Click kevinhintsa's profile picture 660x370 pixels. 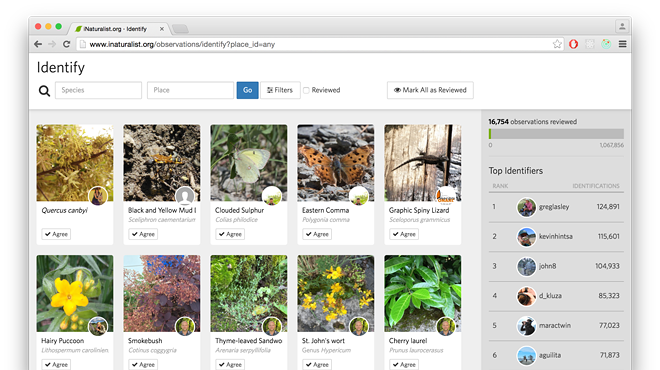point(526,237)
